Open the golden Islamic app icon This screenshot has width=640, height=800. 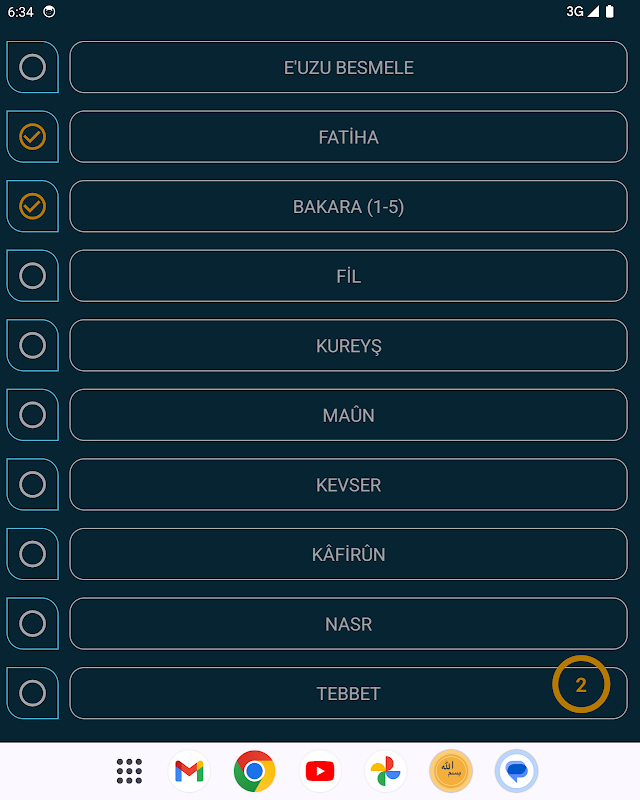450,771
